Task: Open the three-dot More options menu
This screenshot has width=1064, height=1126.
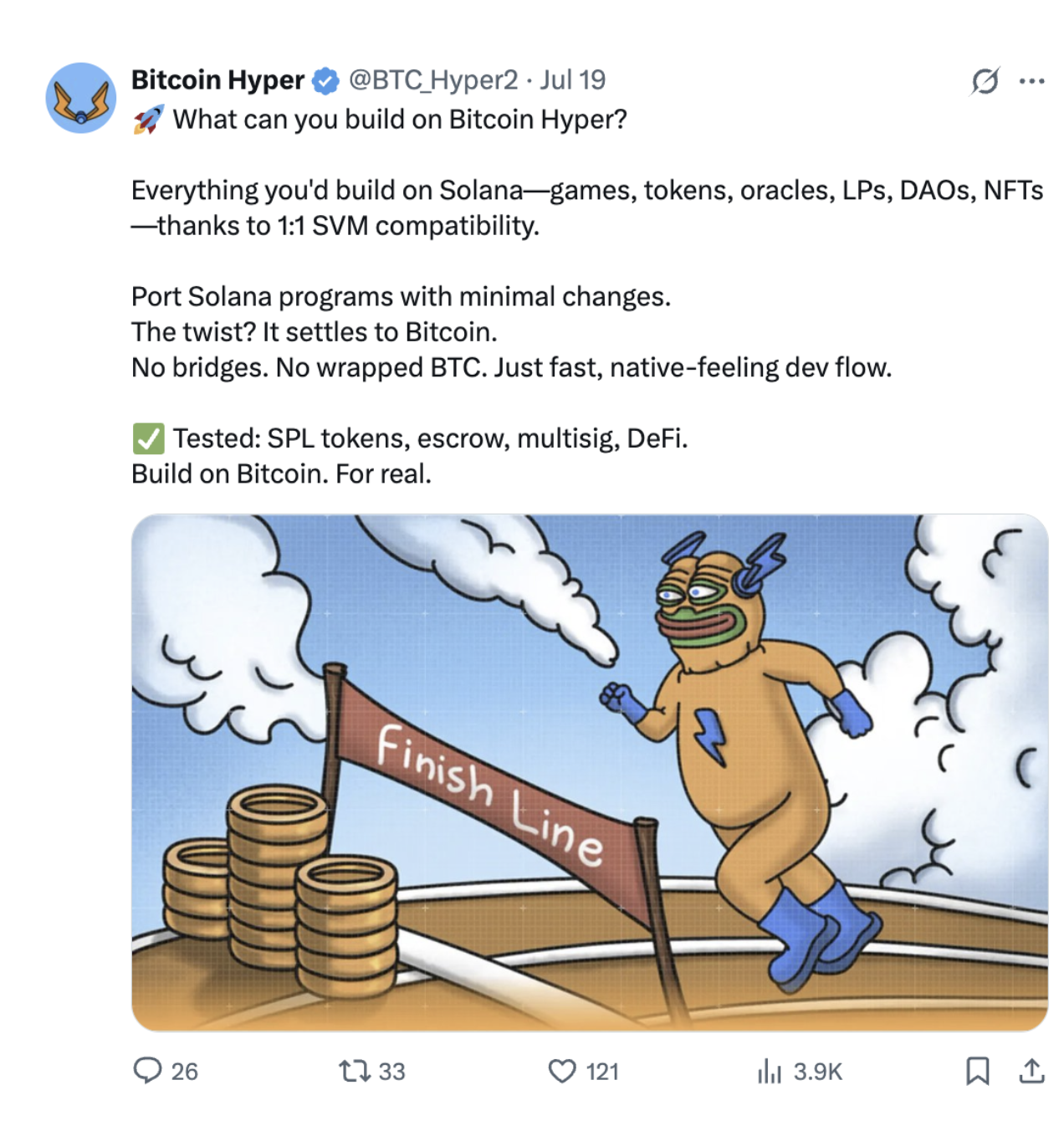Action: (1031, 81)
